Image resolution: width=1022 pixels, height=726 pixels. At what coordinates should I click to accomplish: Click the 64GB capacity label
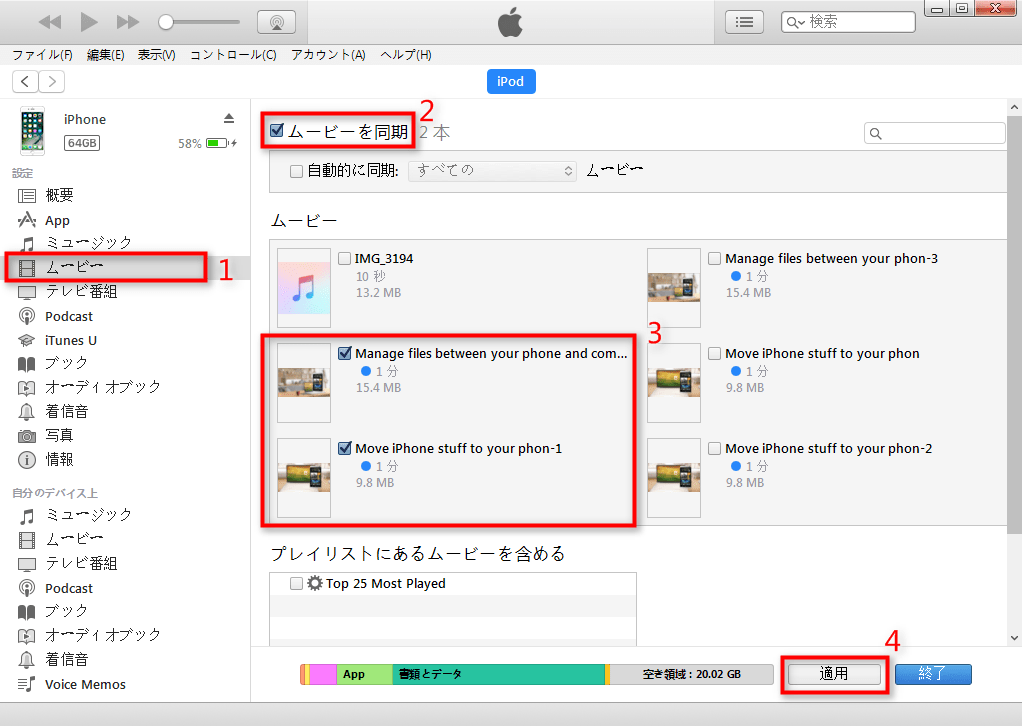click(82, 143)
